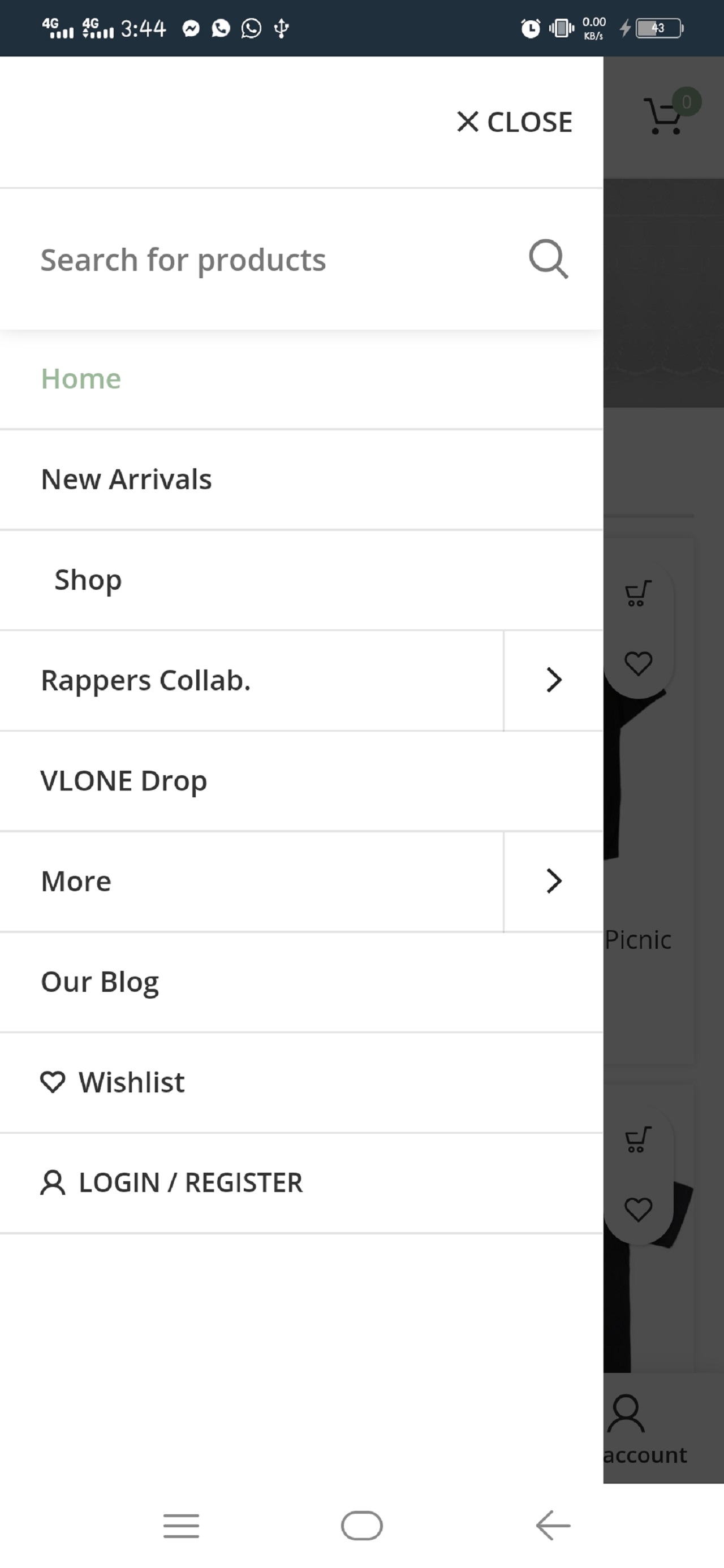724x1568 pixels.
Task: Expand the Rappers Collab. submenu arrow
Action: (x=553, y=680)
